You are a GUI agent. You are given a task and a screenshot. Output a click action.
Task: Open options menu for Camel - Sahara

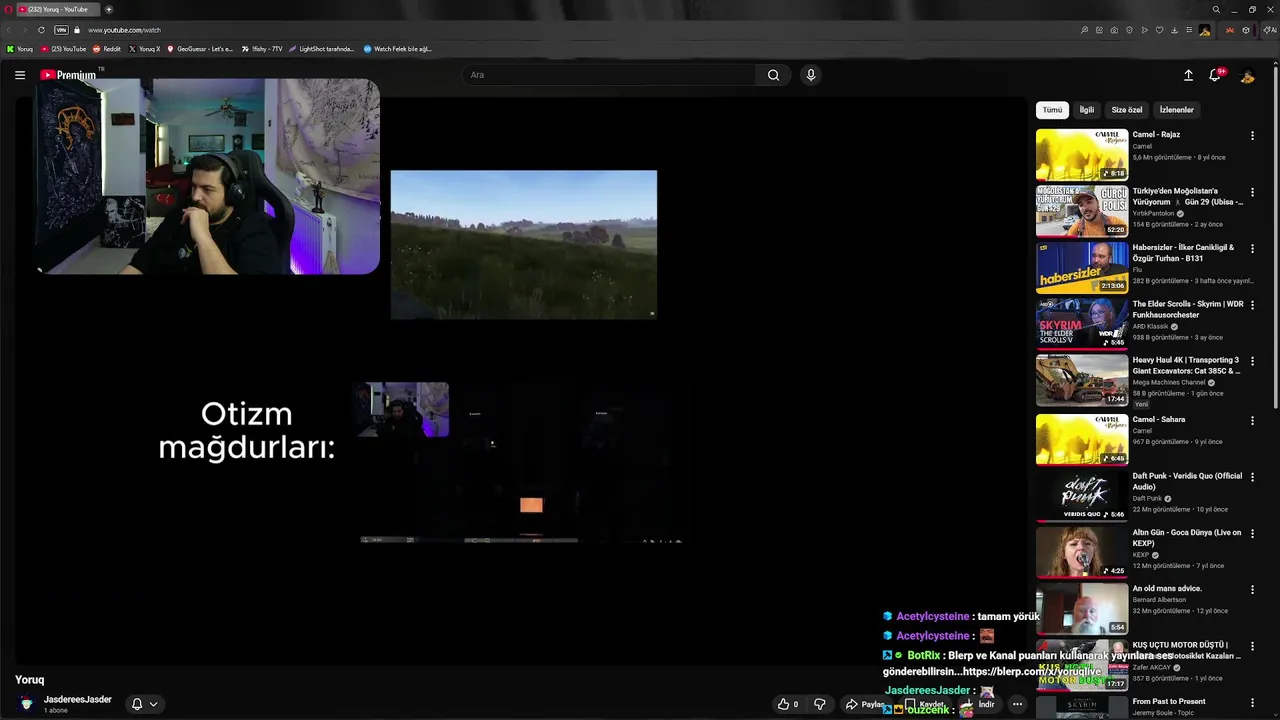tap(1252, 421)
